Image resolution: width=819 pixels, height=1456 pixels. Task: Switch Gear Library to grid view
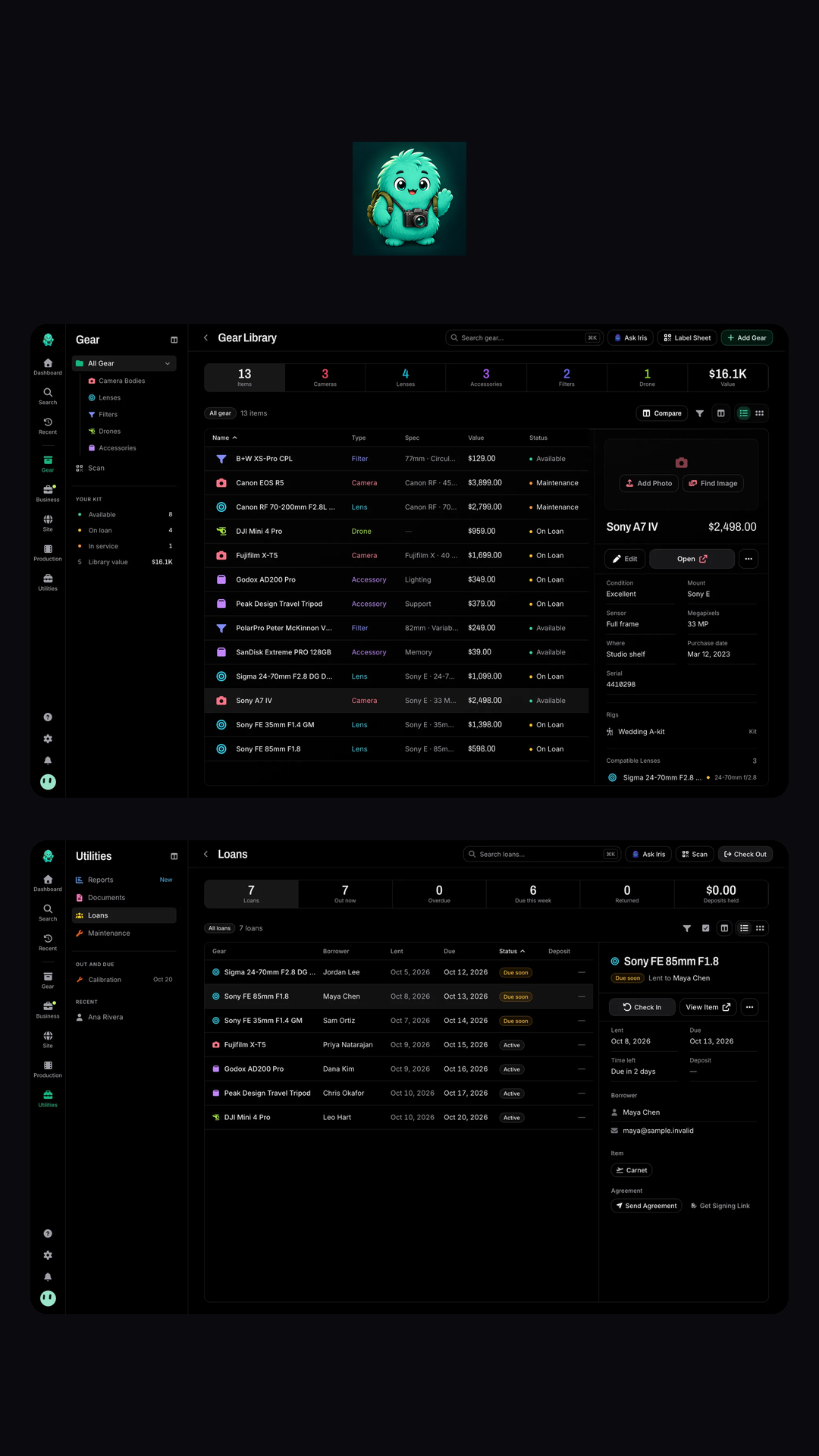[759, 413]
